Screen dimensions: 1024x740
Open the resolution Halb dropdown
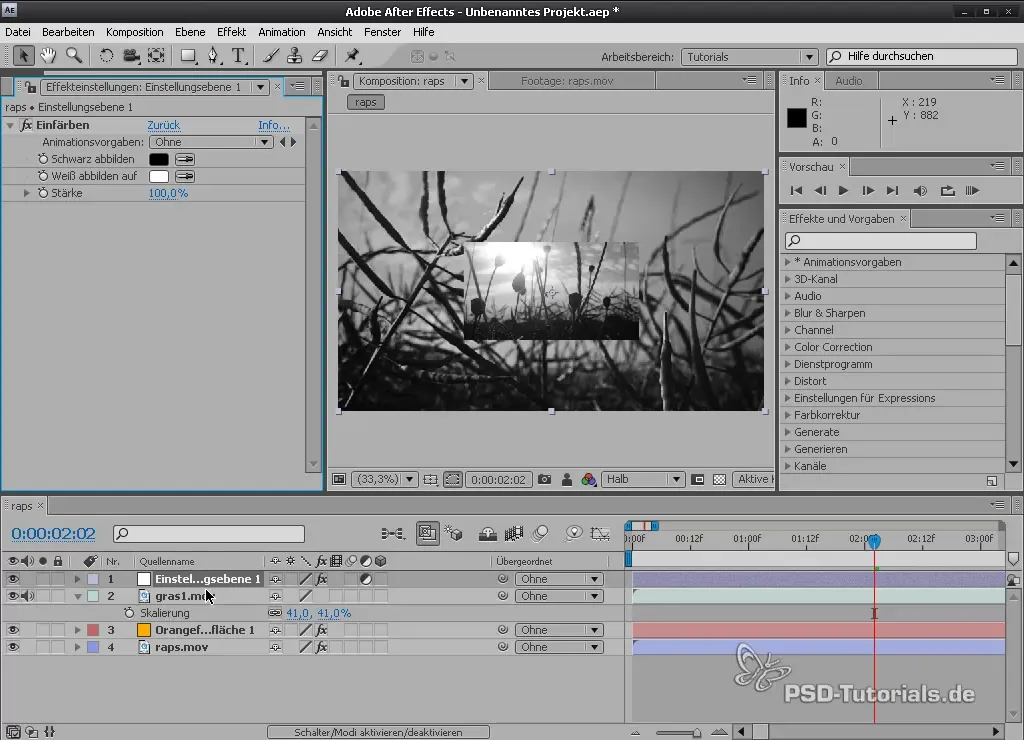(x=643, y=479)
